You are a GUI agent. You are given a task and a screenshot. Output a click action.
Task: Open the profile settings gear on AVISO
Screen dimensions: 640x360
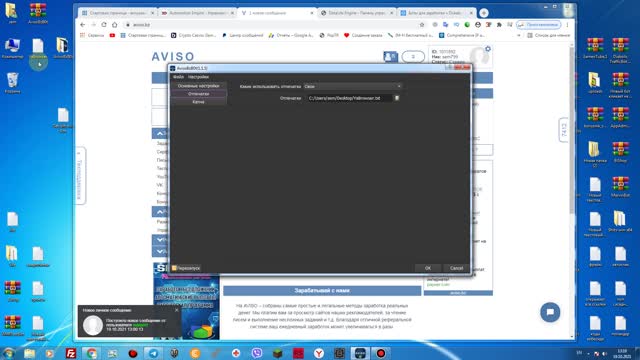pyautogui.click(x=488, y=49)
